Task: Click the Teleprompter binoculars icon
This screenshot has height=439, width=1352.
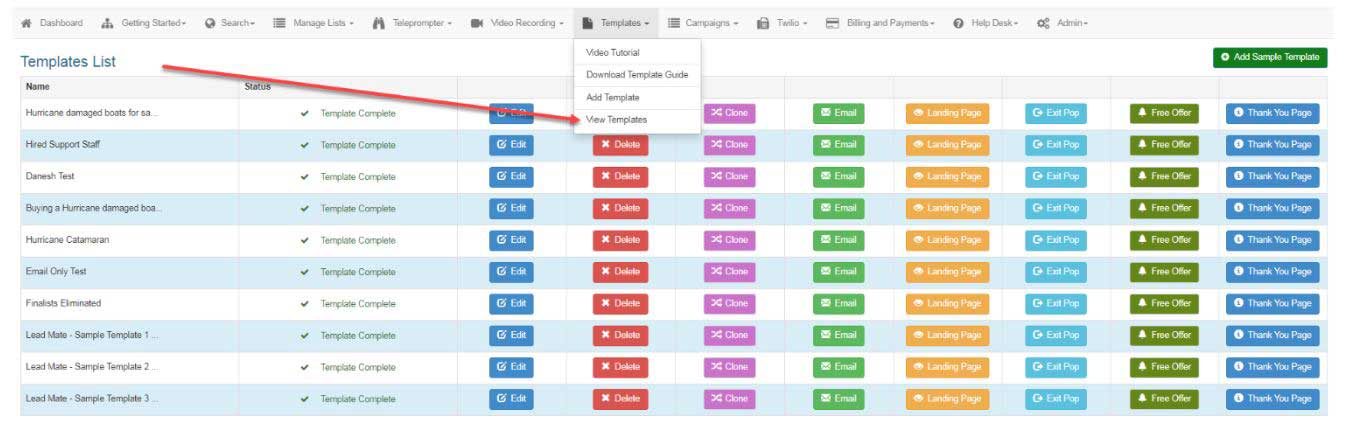Action: 379,23
